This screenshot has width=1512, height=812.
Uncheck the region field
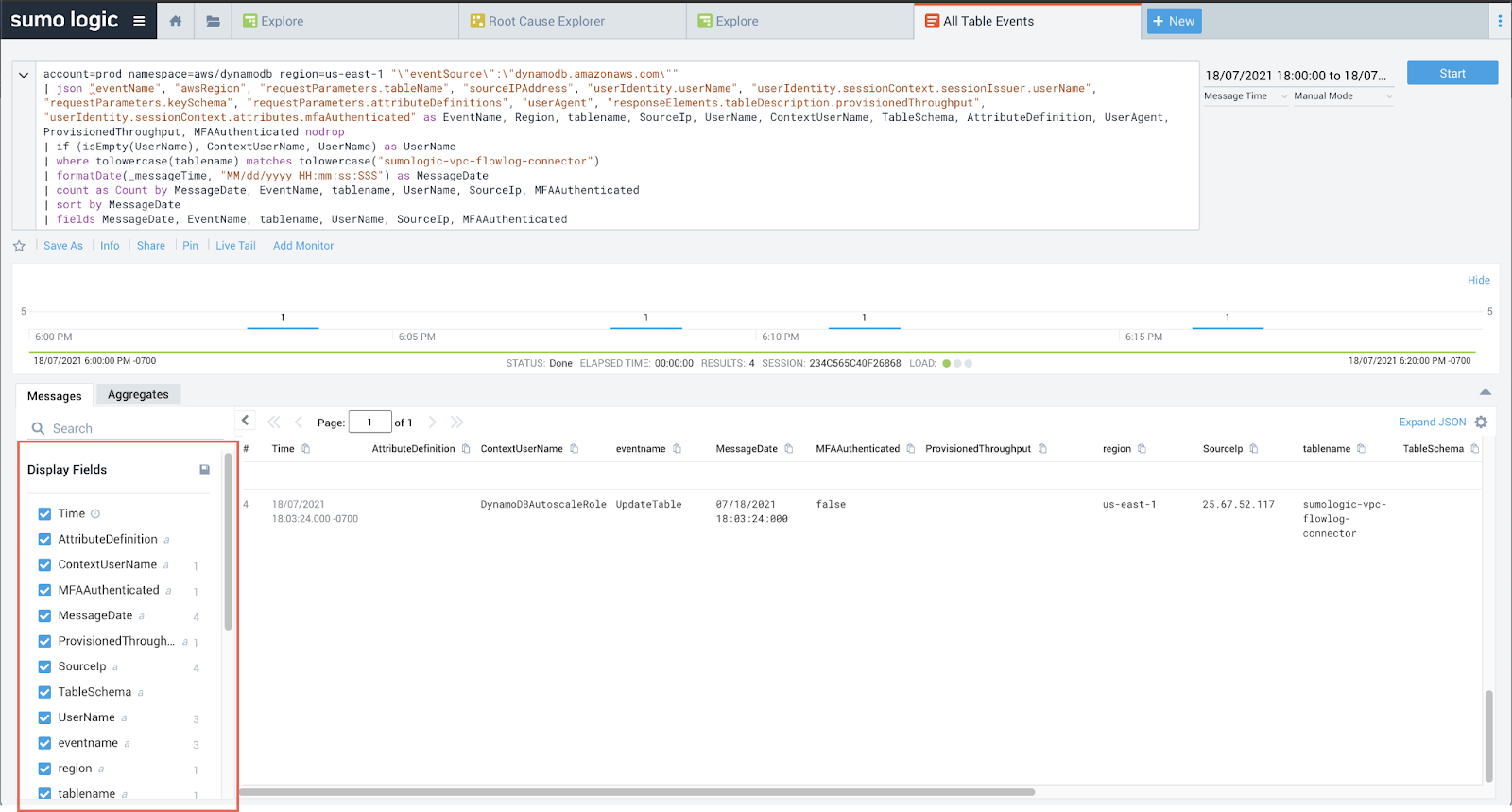[x=44, y=769]
